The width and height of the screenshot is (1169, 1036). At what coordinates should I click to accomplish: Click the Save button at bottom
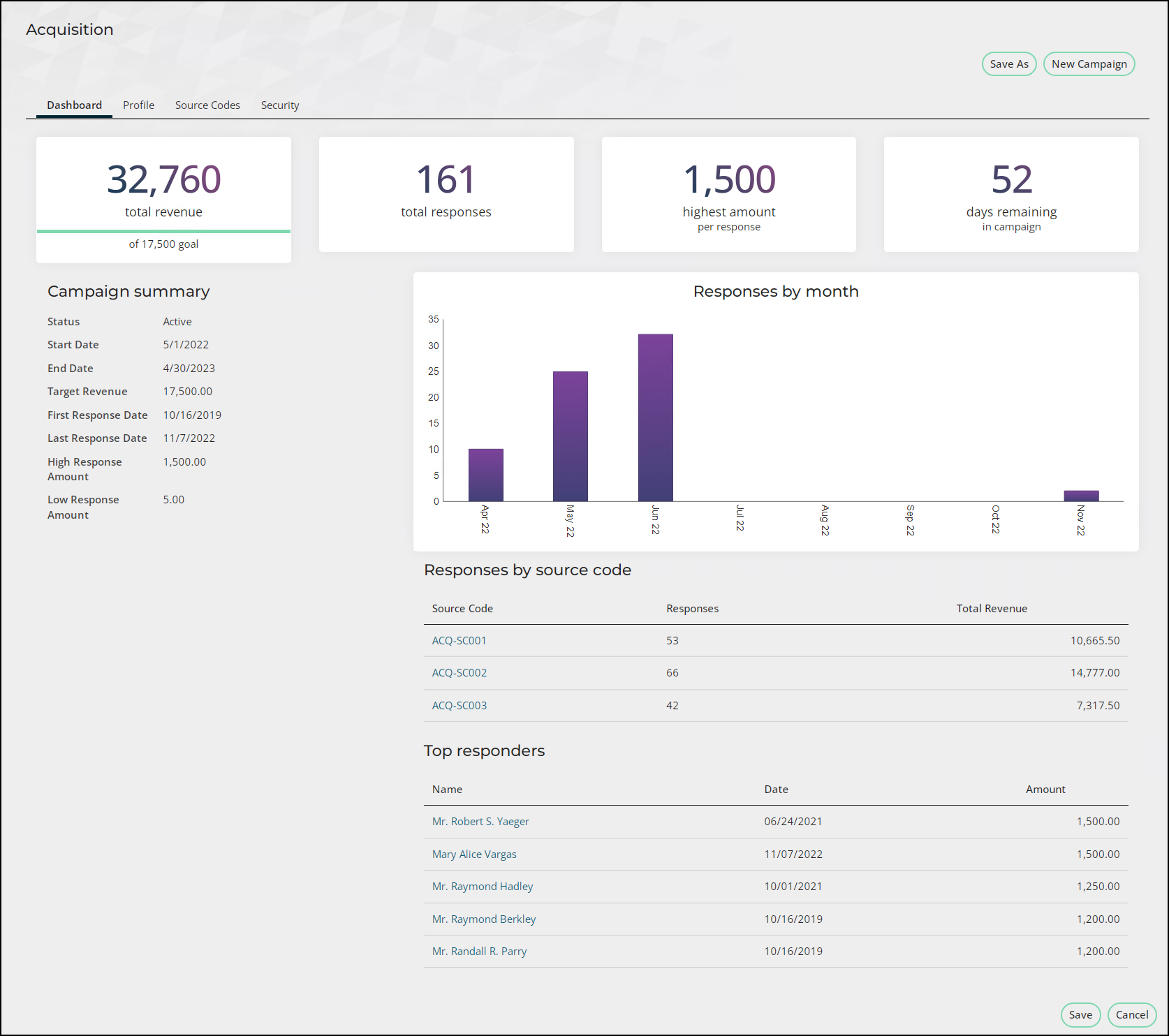1080,1015
